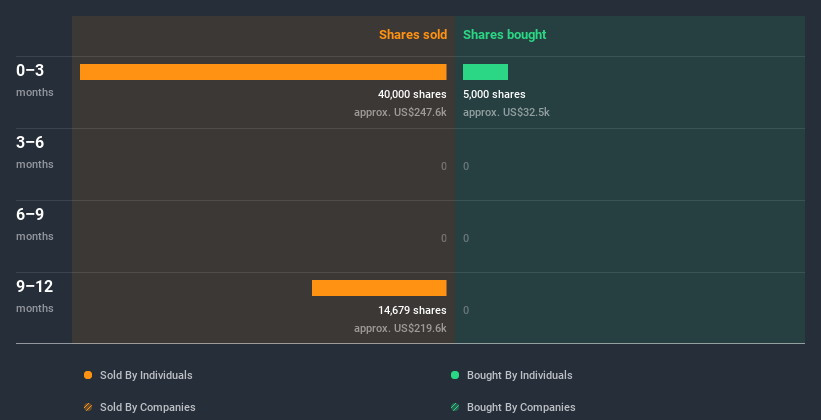The width and height of the screenshot is (821, 420).
Task: Toggle the Bought By Individuals legend label
Action: coord(519,375)
